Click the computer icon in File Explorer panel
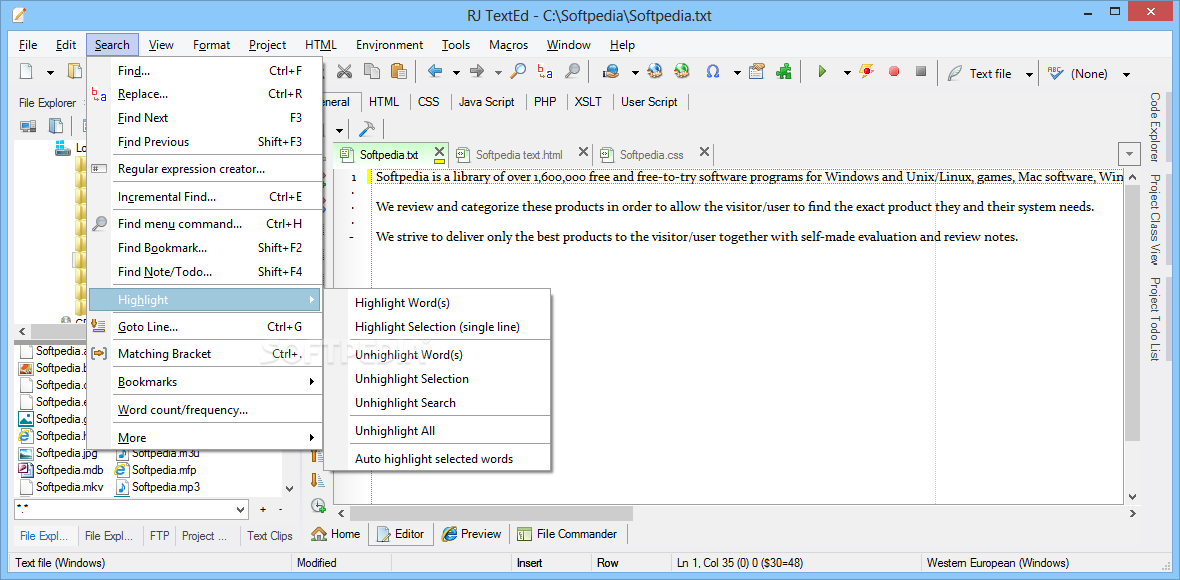The image size is (1180, 580). pyautogui.click(x=29, y=126)
